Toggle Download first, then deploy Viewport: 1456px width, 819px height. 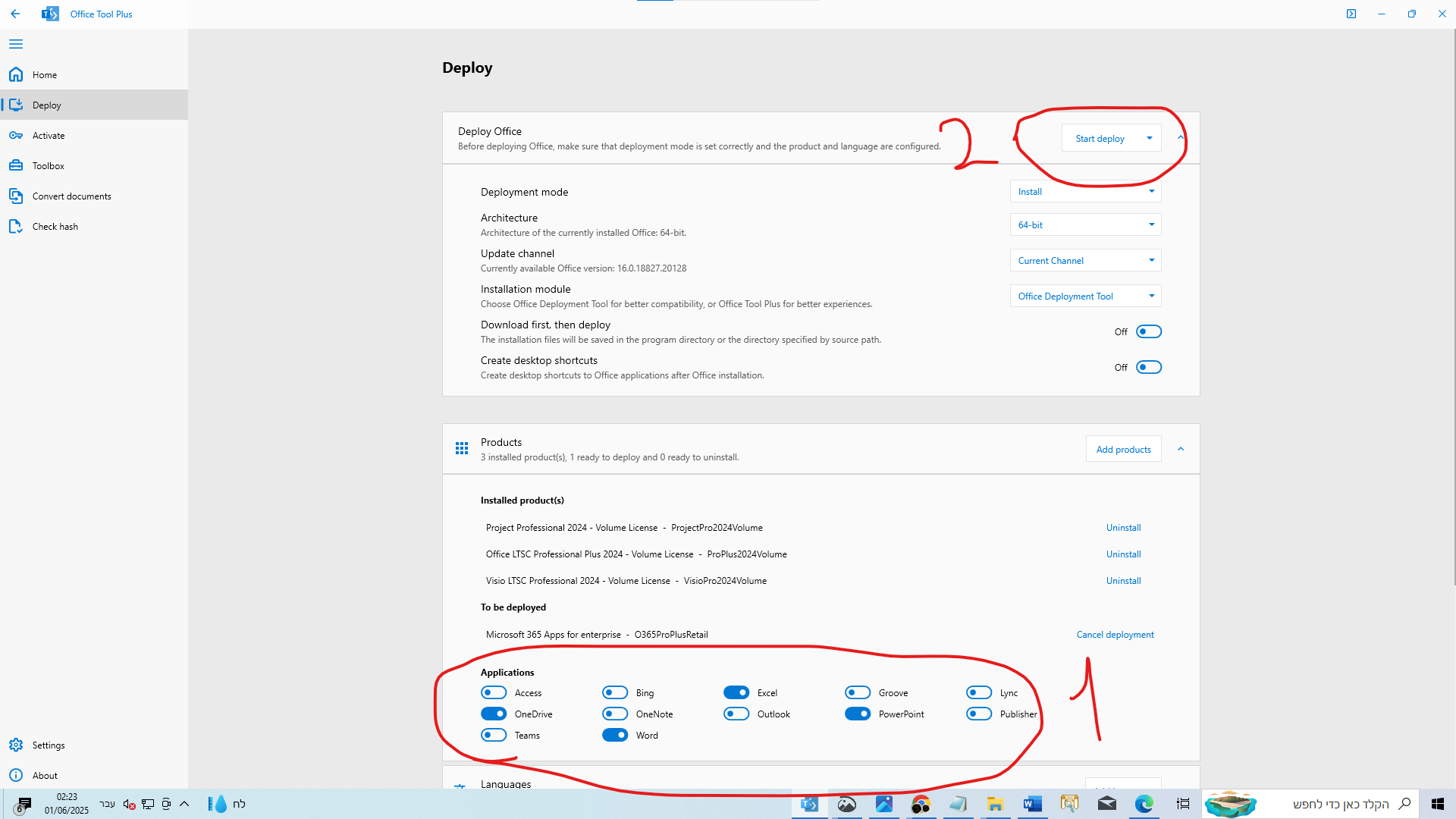point(1149,331)
